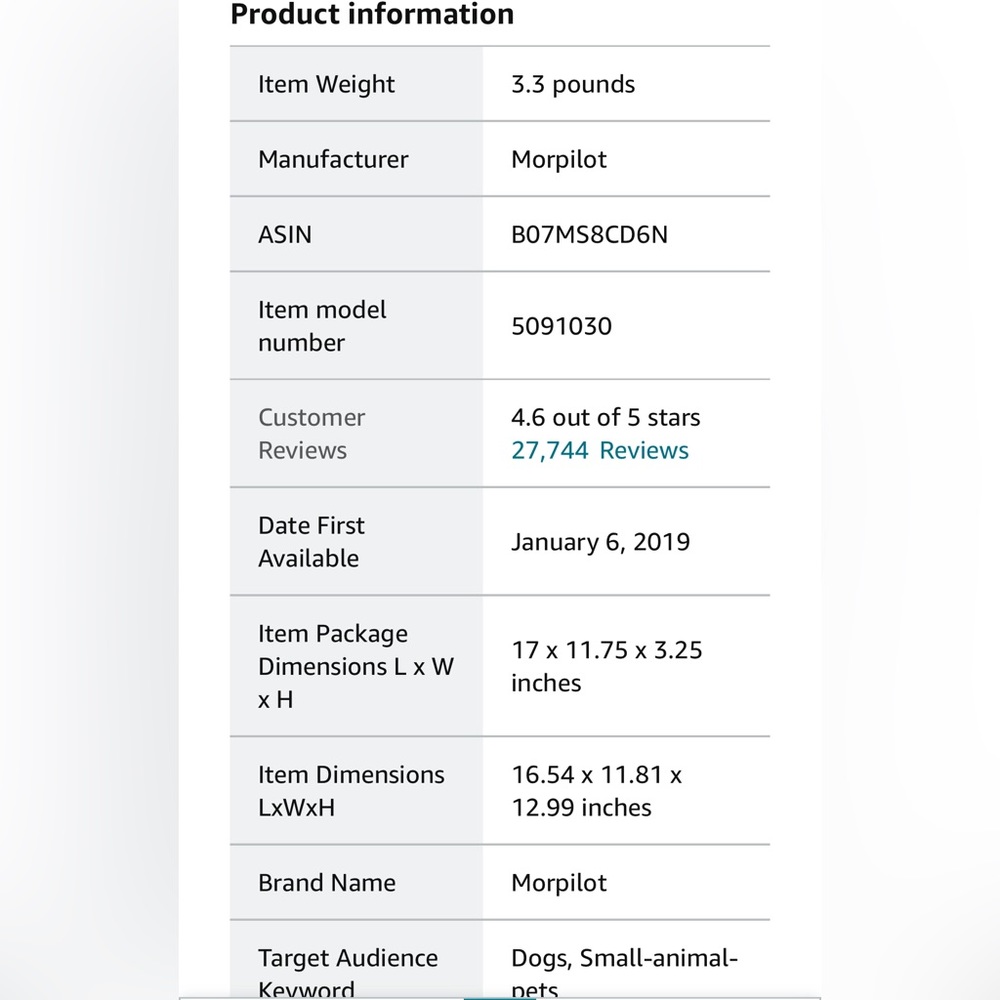Select the Item model number label
The image size is (1000, 1000).
[322, 326]
